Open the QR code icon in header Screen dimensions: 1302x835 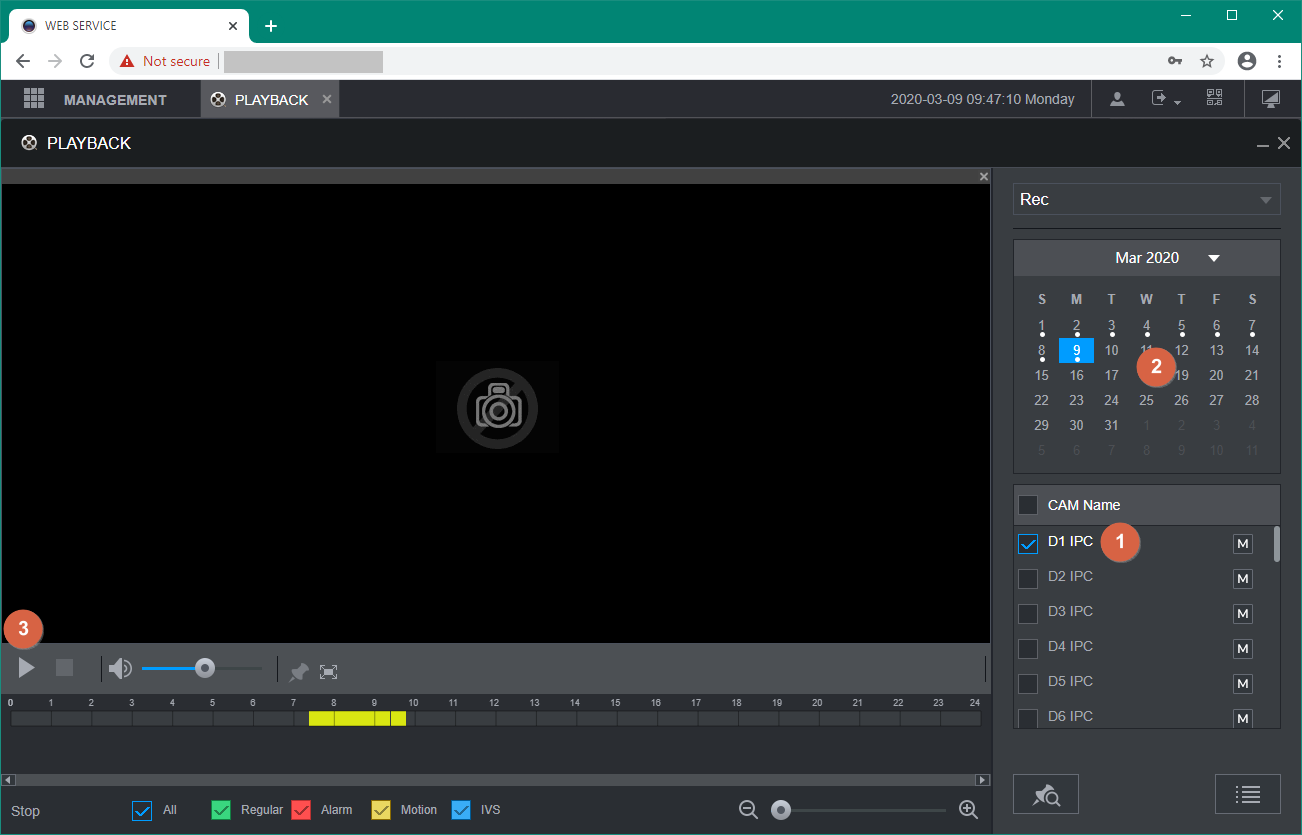[x=1214, y=99]
